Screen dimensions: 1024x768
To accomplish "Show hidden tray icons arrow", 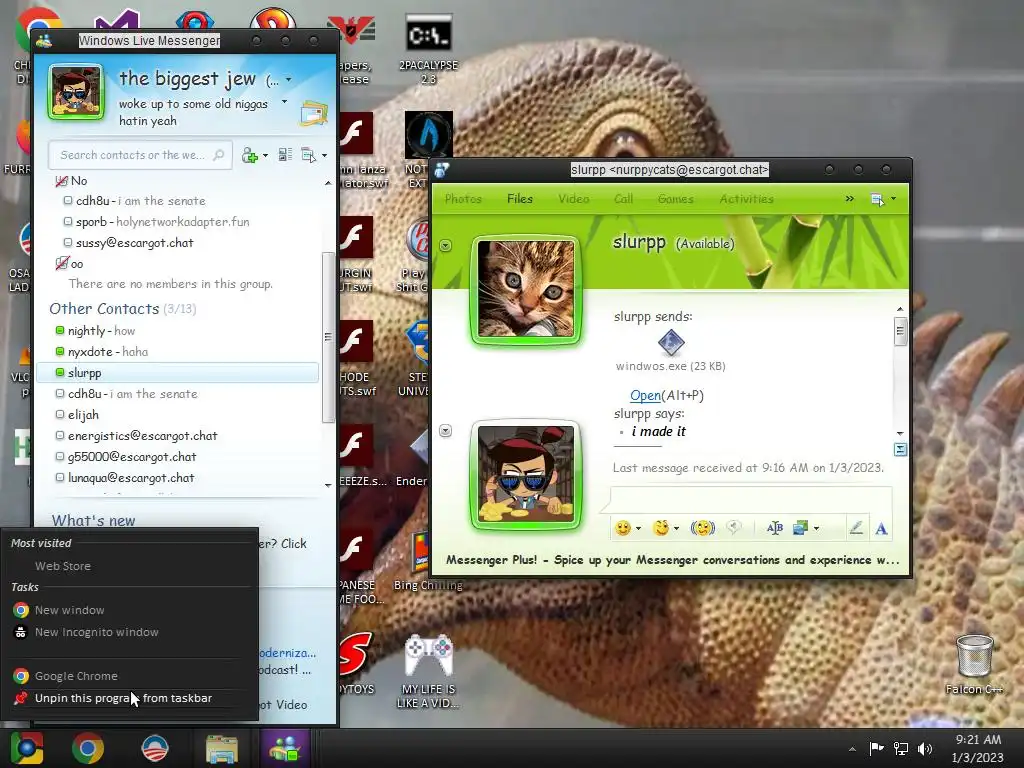I will [x=852, y=749].
